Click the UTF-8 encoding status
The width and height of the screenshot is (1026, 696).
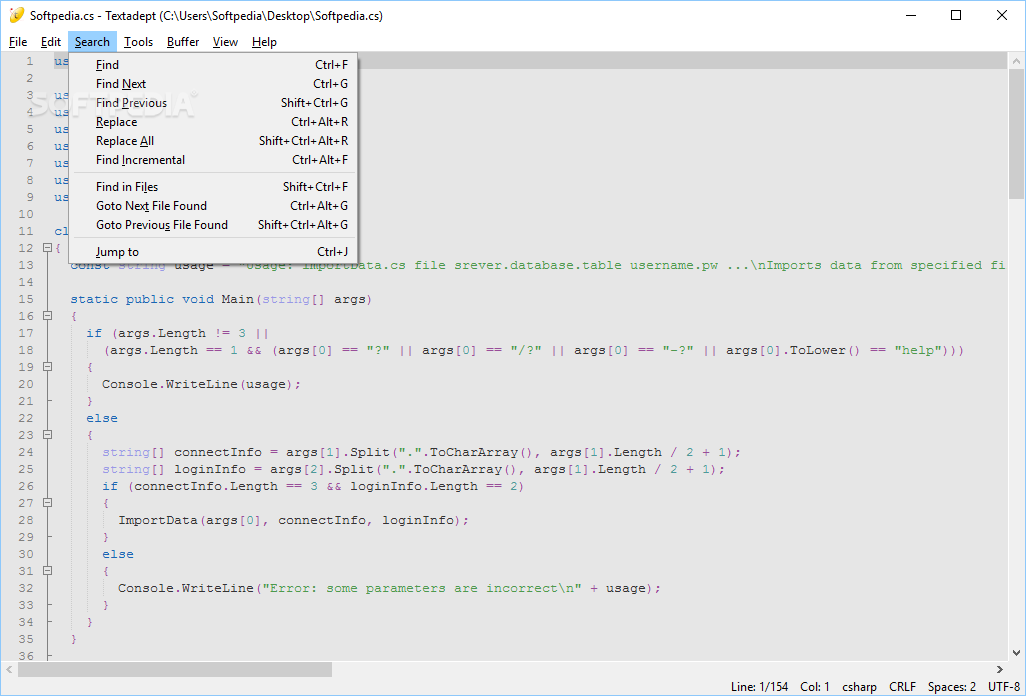point(1004,687)
